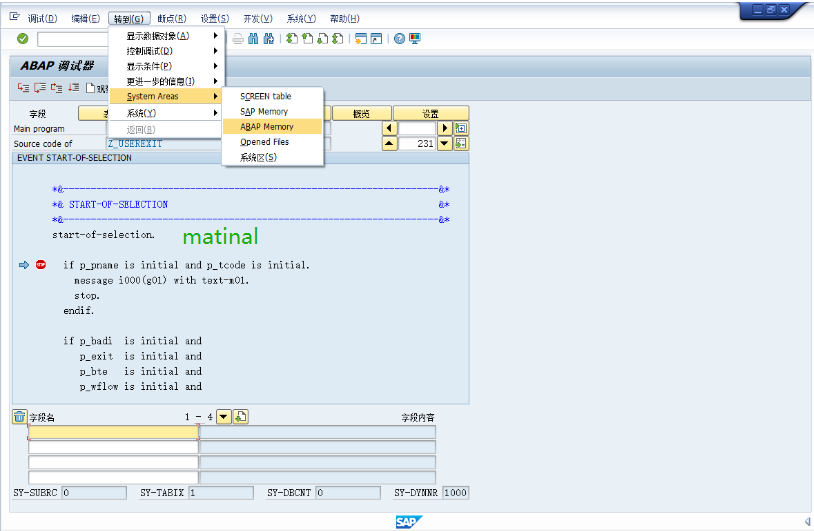This screenshot has height=531, width=814.
Task: Click System Areas in the 转到 menu
Action: (x=167, y=96)
